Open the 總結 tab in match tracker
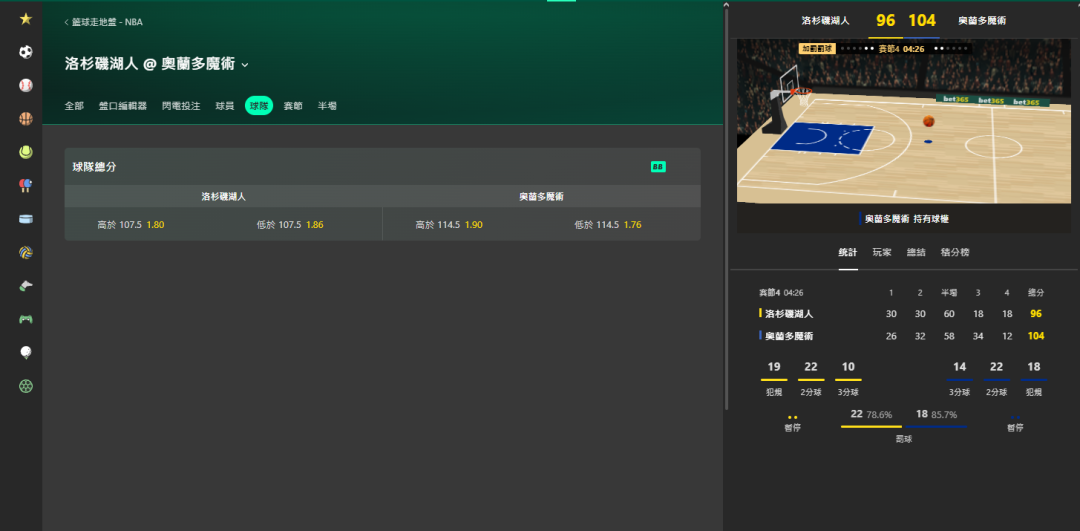This screenshot has height=531, width=1080. point(916,253)
